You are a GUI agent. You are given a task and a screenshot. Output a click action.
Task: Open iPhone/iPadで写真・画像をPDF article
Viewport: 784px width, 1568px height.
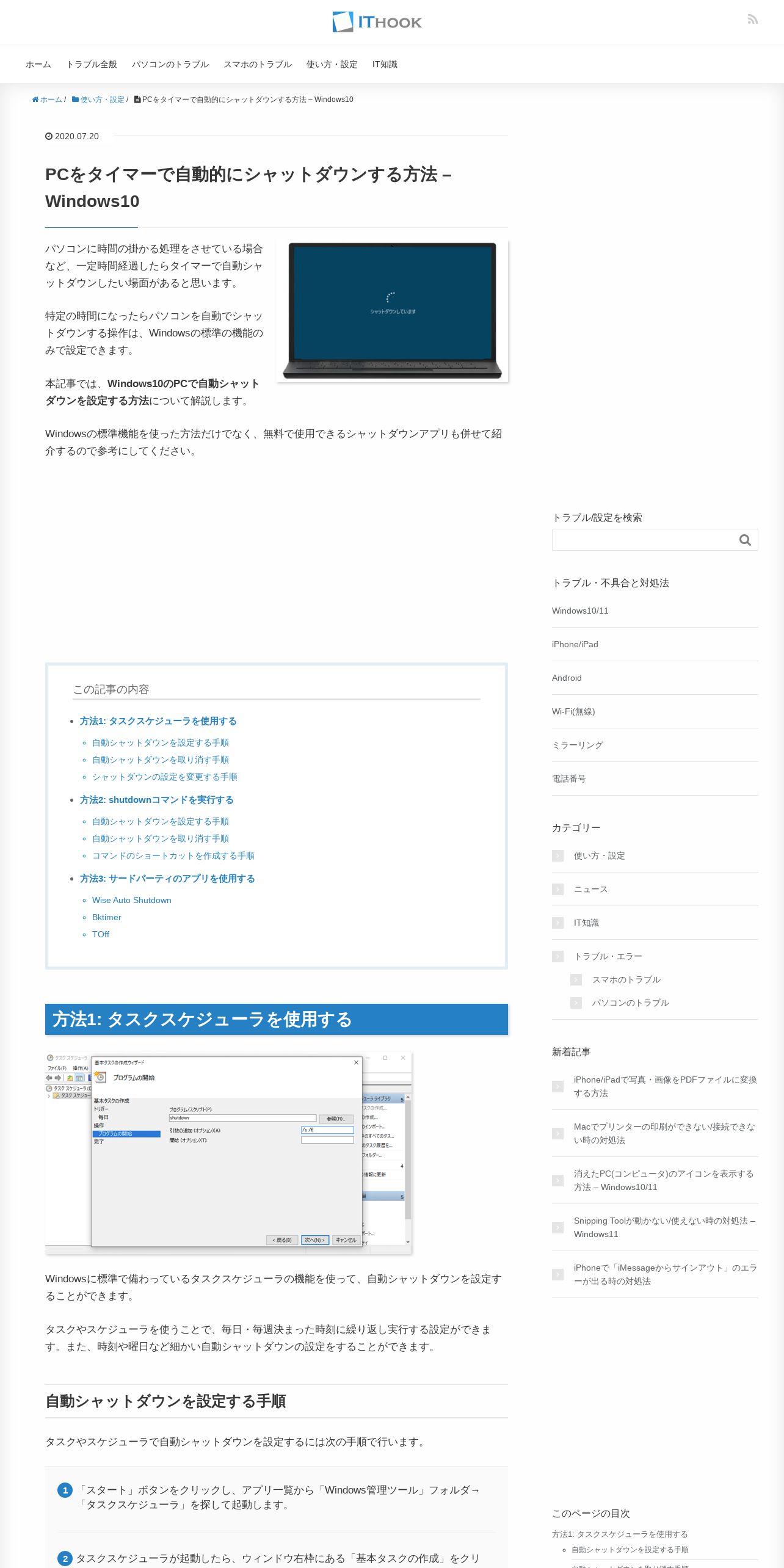[666, 1086]
